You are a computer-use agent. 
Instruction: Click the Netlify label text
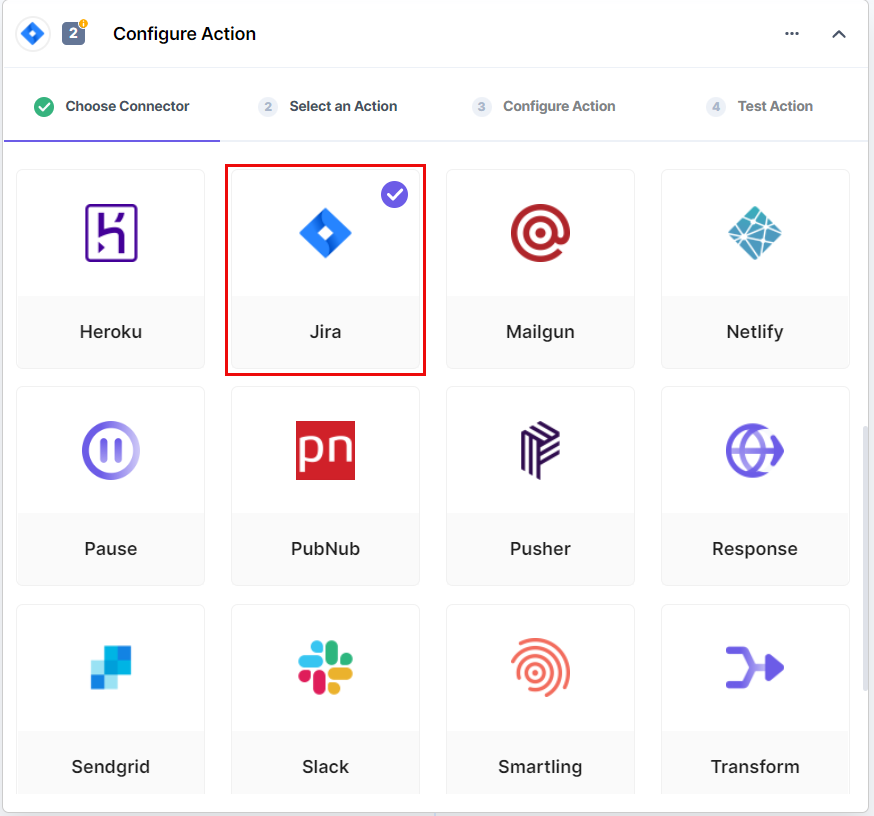pos(755,332)
